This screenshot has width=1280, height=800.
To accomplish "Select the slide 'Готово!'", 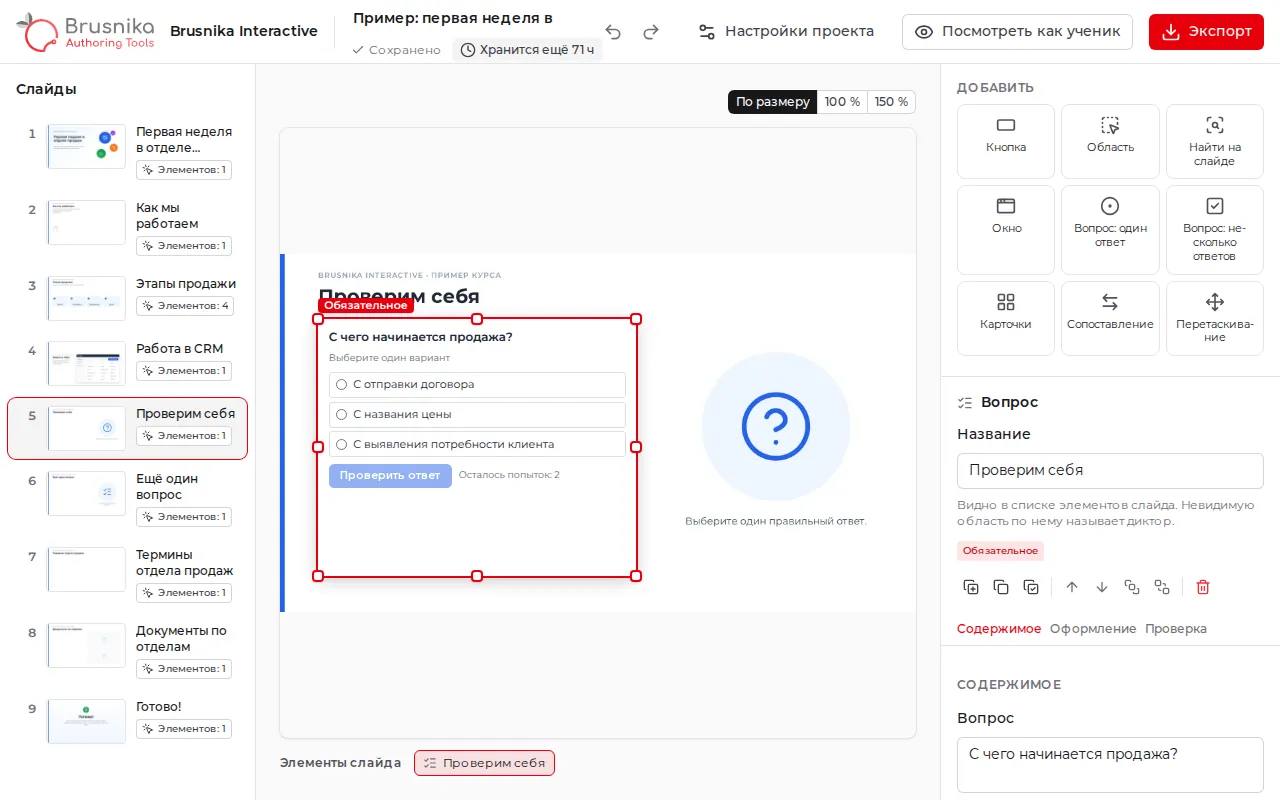I will click(x=128, y=722).
